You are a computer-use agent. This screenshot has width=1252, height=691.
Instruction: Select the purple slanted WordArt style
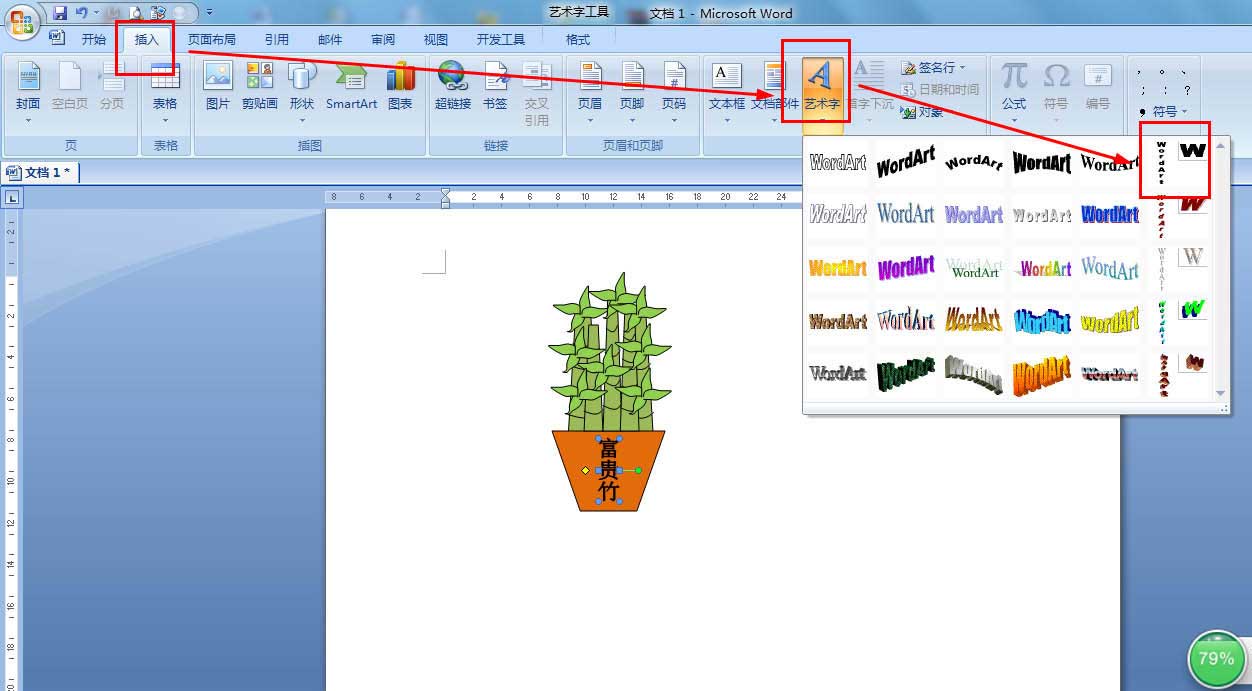click(906, 268)
